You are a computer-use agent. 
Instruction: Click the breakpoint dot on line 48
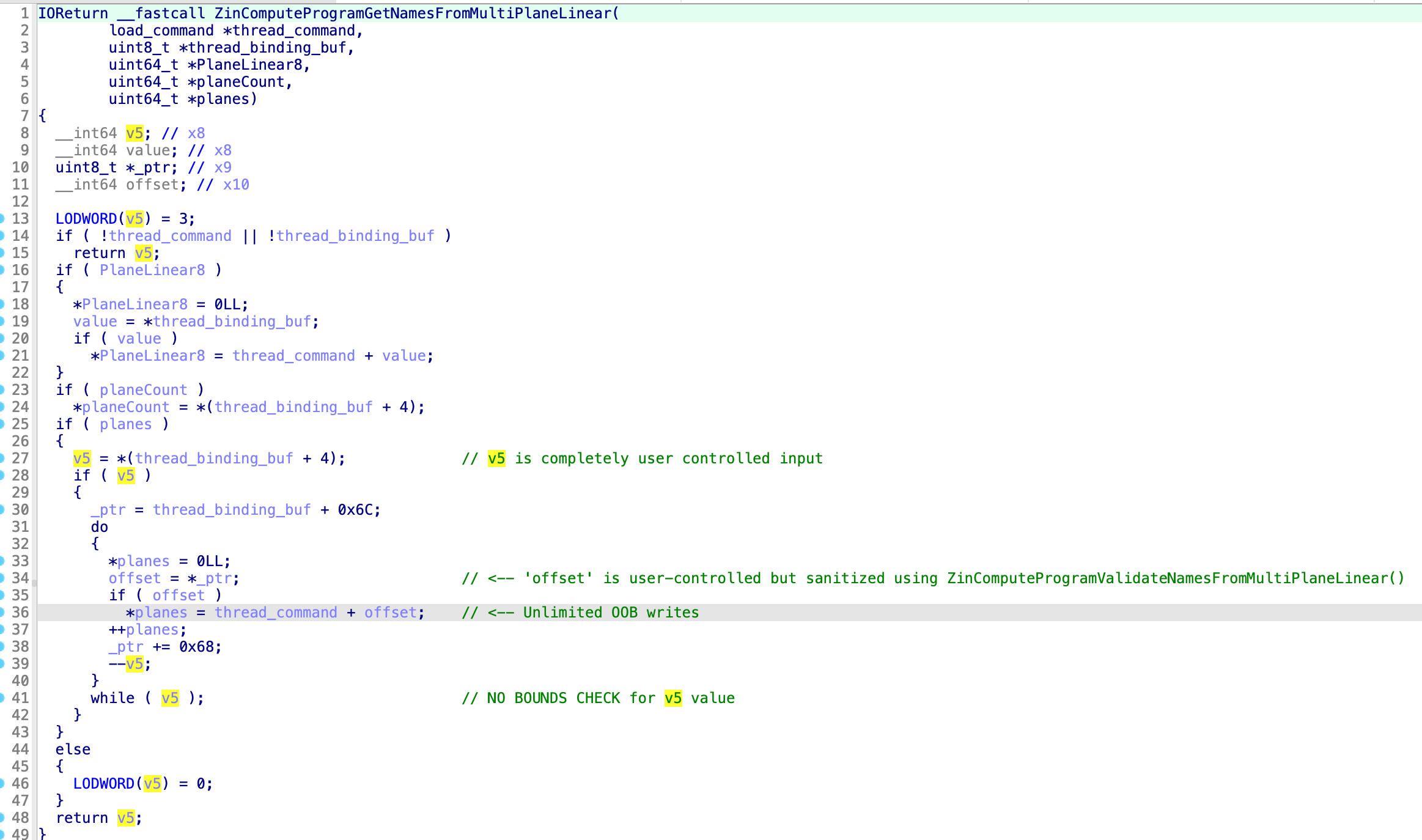click(x=2, y=818)
